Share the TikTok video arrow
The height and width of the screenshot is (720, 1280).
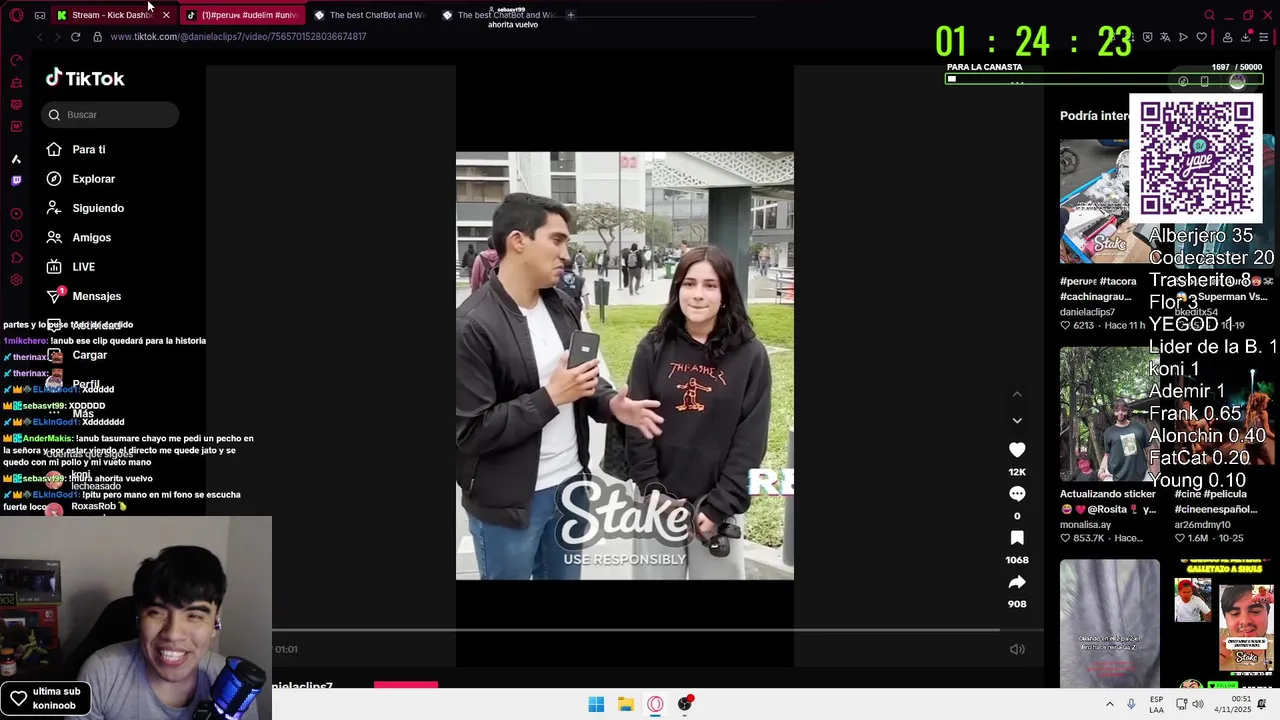tap(1017, 582)
